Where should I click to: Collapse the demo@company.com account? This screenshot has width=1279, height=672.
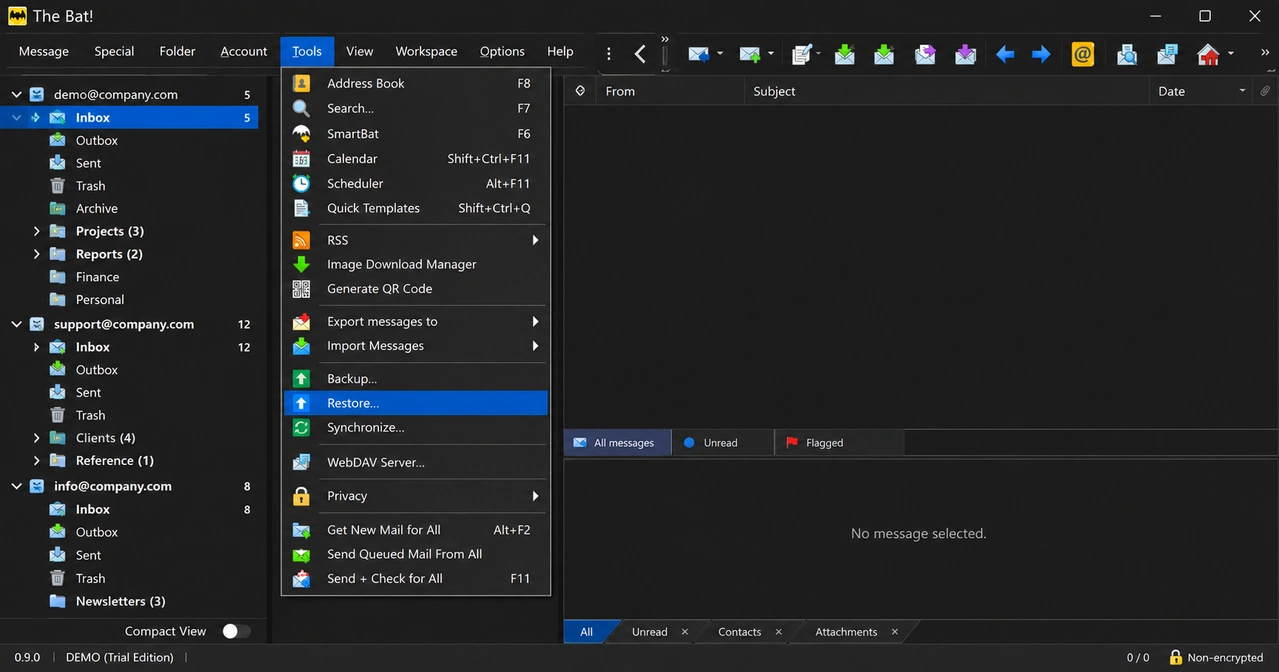tap(16, 95)
